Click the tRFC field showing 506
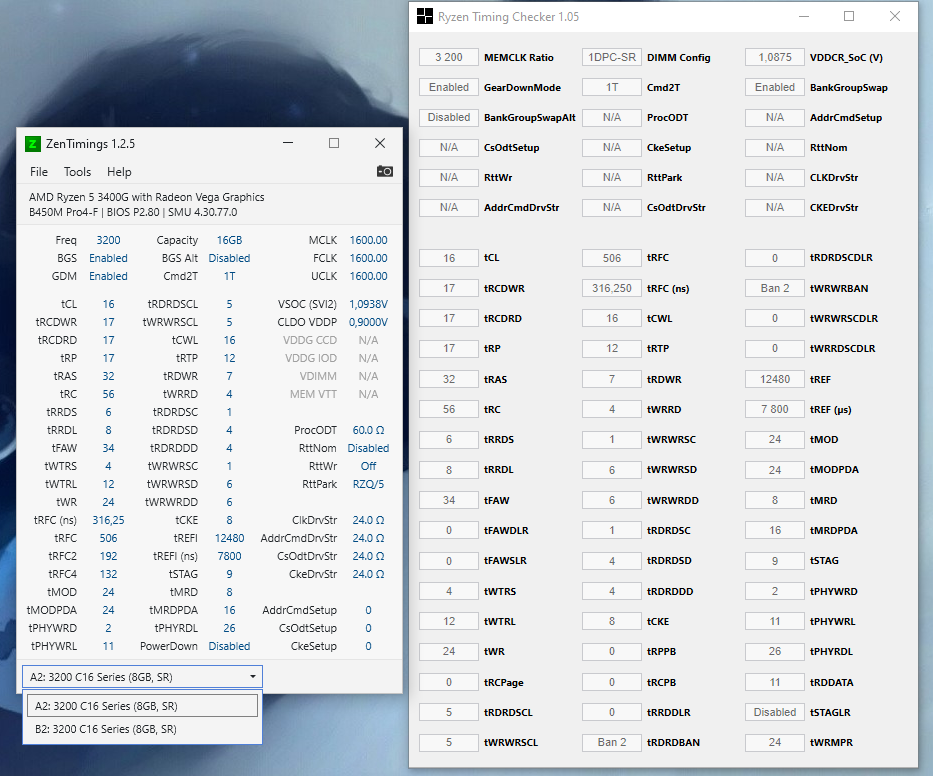 tap(612, 258)
